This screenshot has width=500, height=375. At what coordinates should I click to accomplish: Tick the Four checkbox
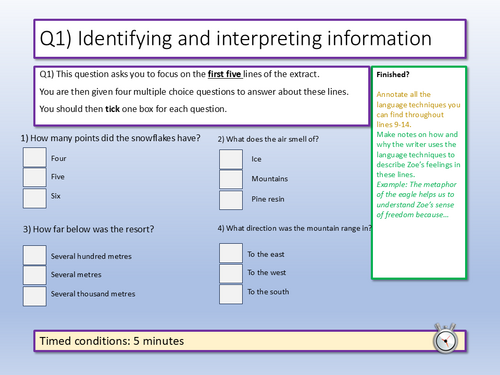coord(35,157)
